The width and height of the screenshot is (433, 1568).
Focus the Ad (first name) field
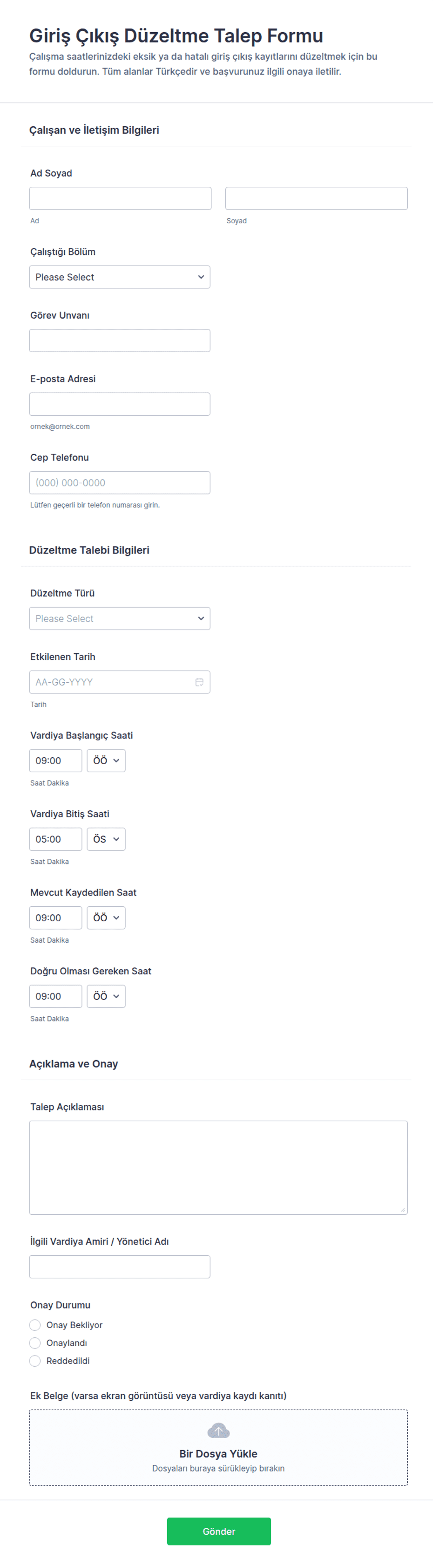[121, 199]
